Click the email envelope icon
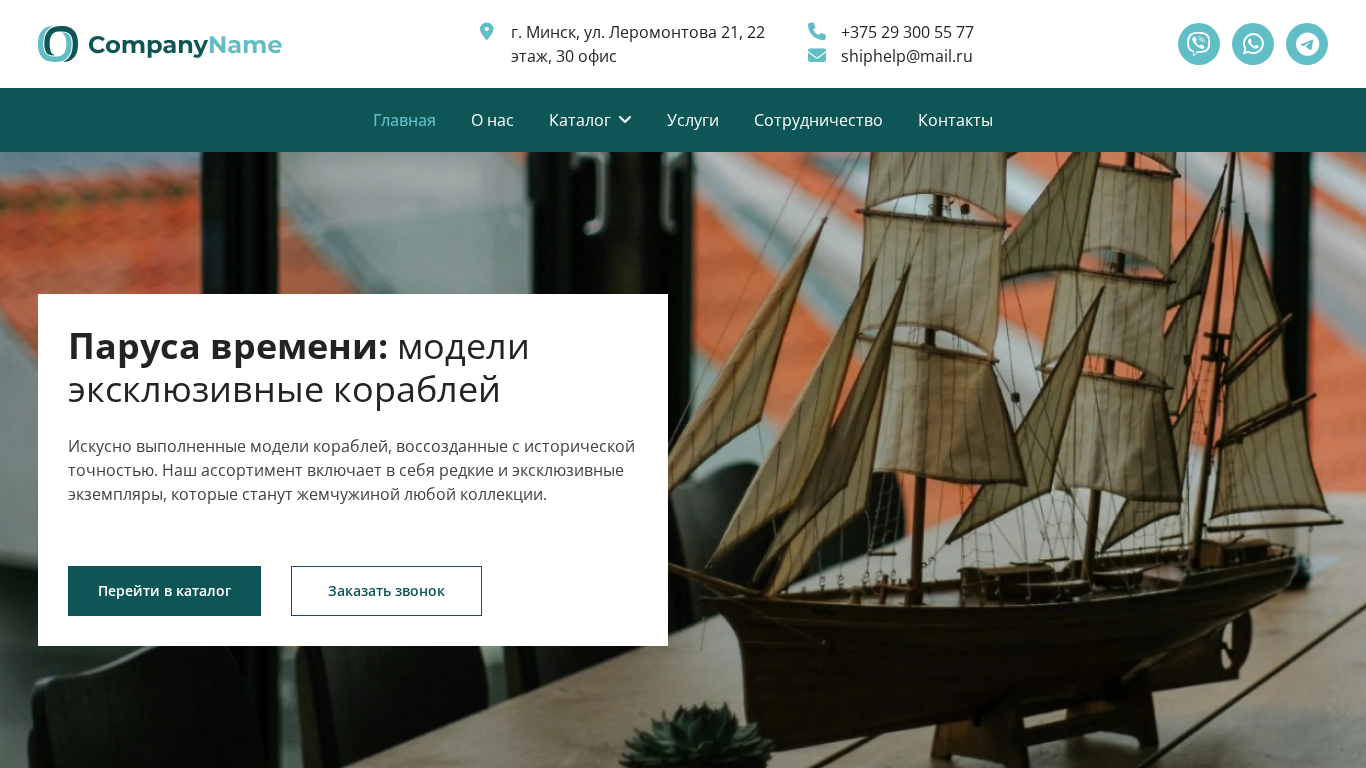This screenshot has height=768, width=1366. (817, 55)
